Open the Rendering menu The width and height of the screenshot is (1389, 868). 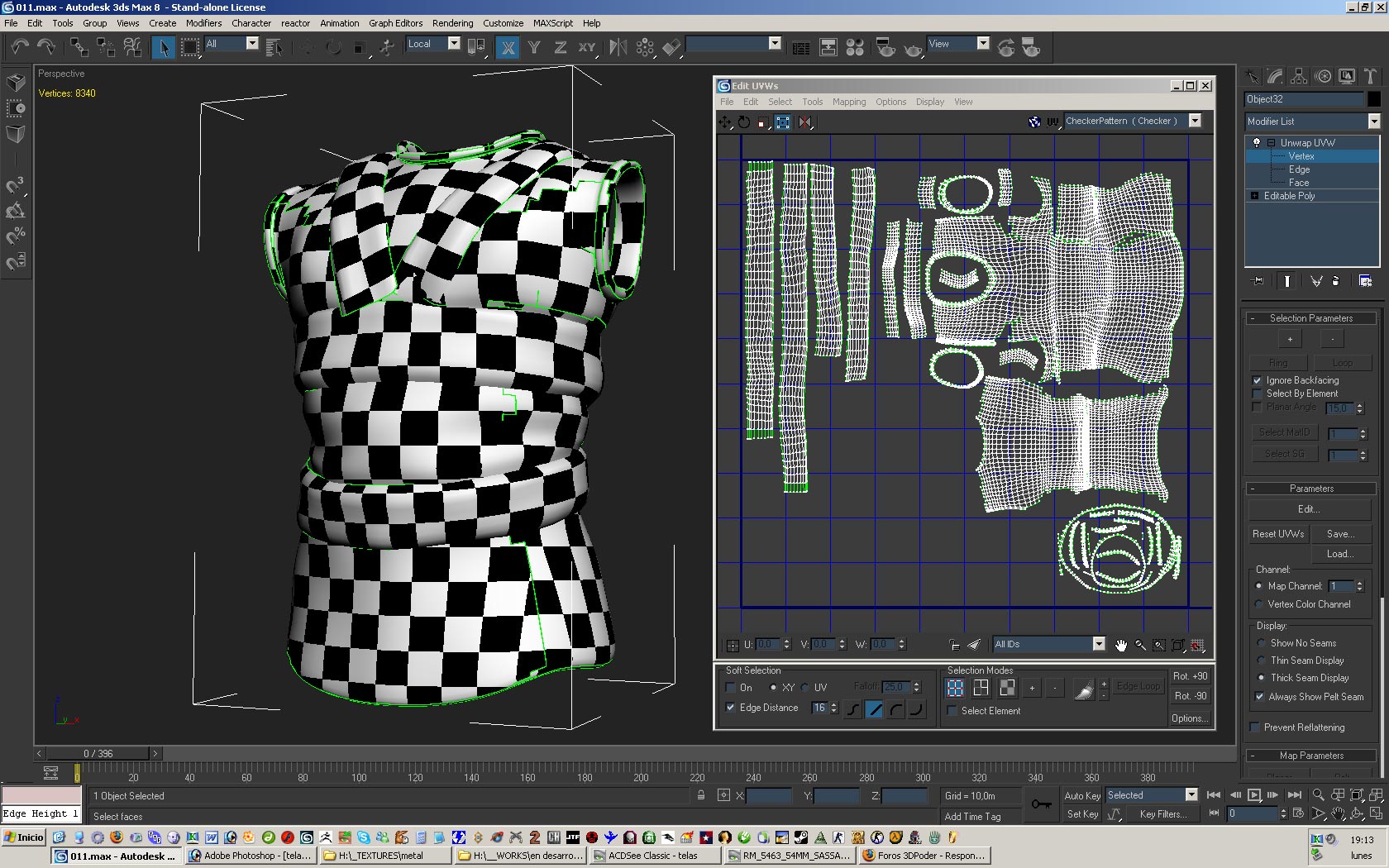tap(452, 23)
